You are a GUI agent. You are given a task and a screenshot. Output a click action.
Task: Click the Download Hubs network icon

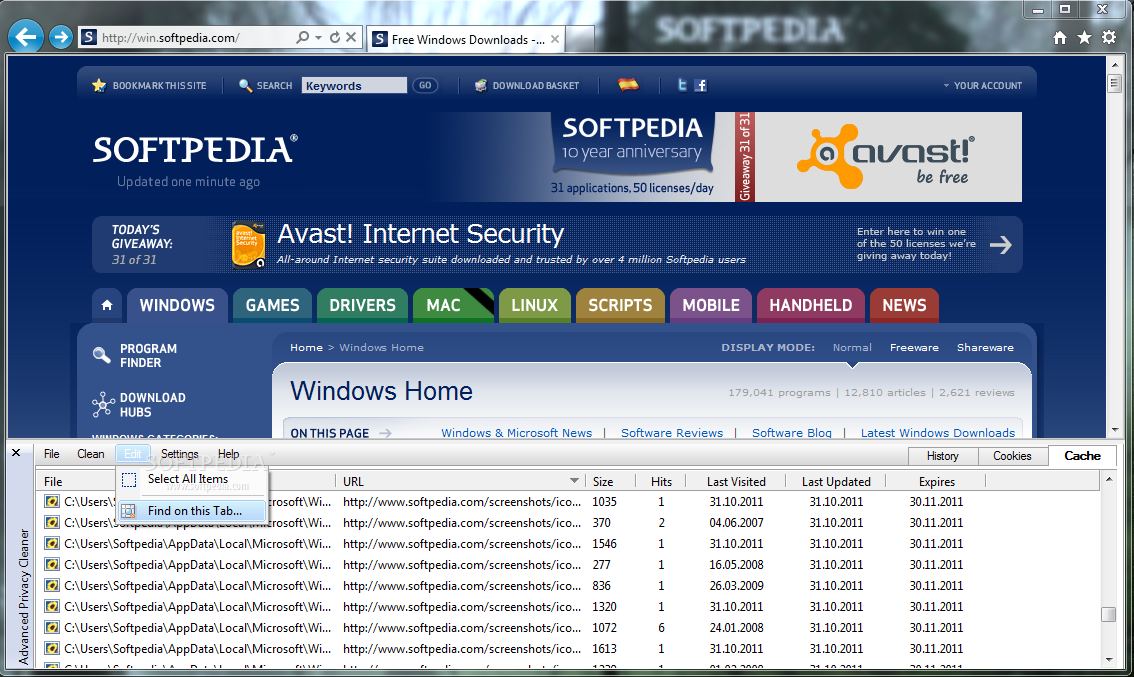pos(103,404)
